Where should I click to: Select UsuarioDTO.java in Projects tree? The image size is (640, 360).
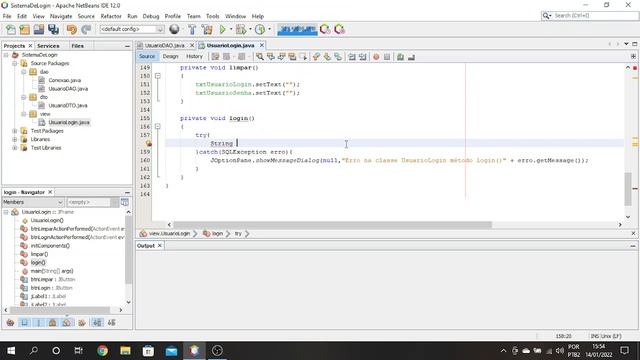tap(68, 106)
